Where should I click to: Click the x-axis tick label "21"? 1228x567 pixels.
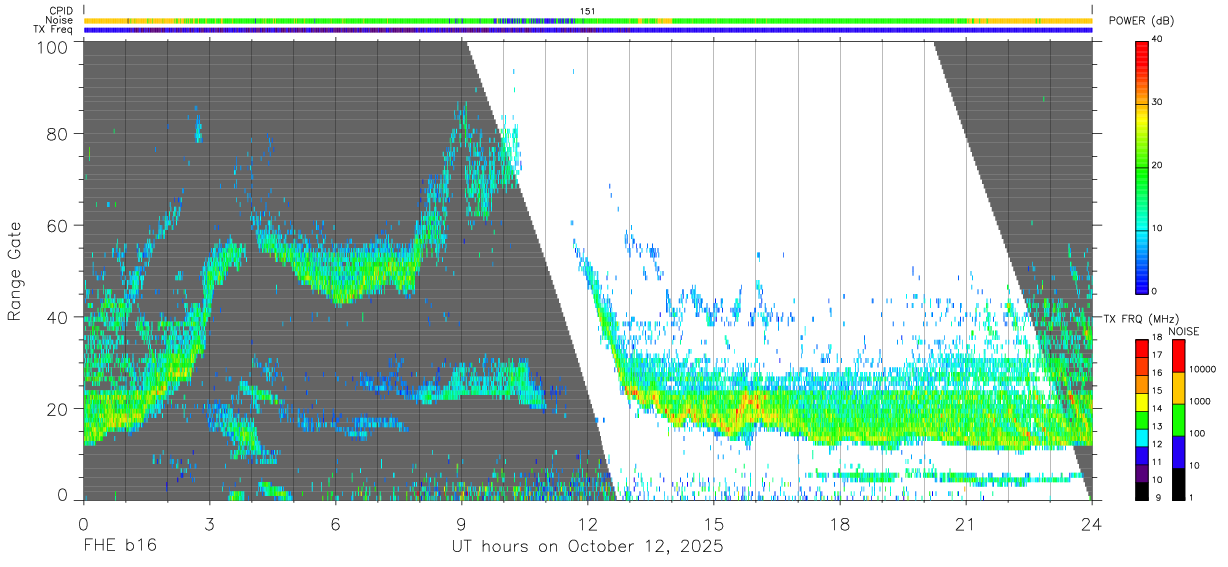[965, 523]
